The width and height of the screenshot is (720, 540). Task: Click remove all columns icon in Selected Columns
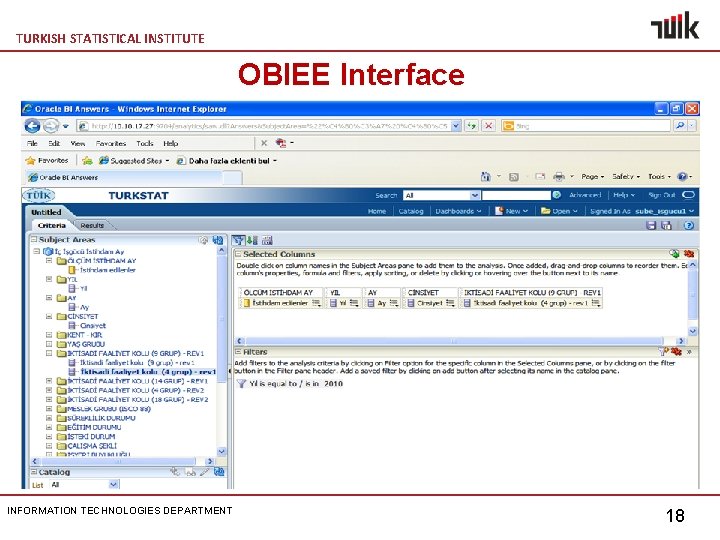point(689,253)
